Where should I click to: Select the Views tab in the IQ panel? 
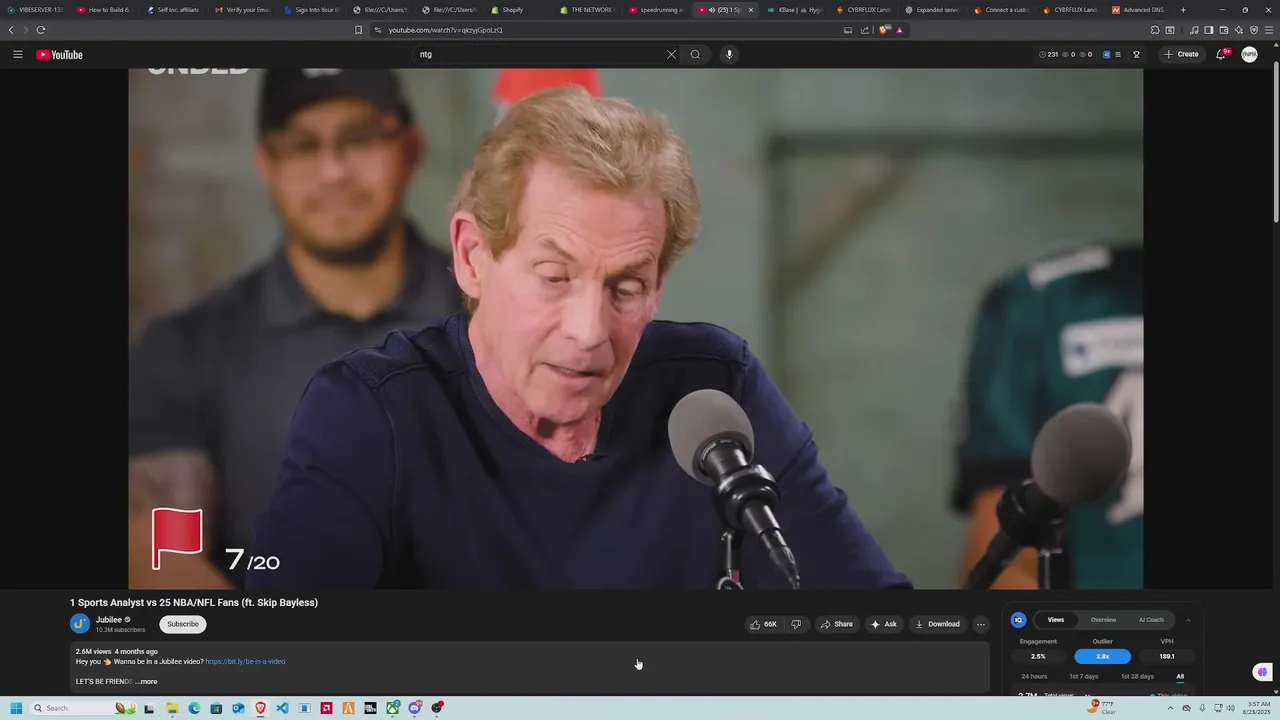point(1056,620)
